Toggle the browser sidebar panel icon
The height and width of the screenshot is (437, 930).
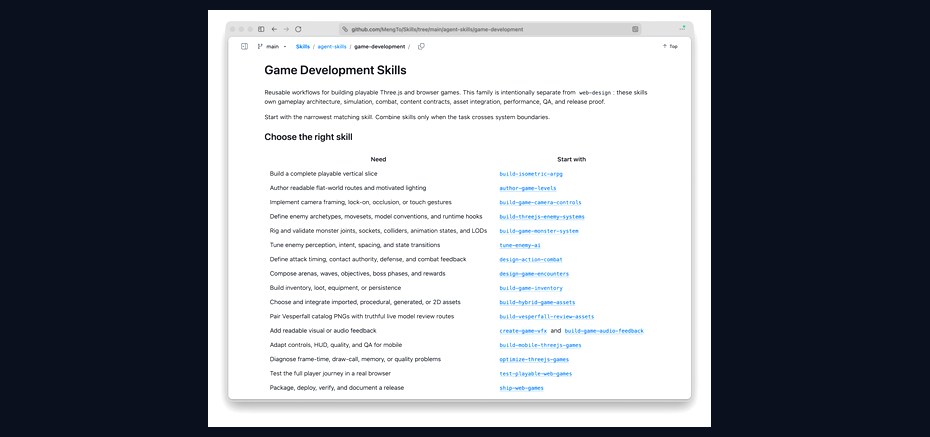(x=261, y=29)
